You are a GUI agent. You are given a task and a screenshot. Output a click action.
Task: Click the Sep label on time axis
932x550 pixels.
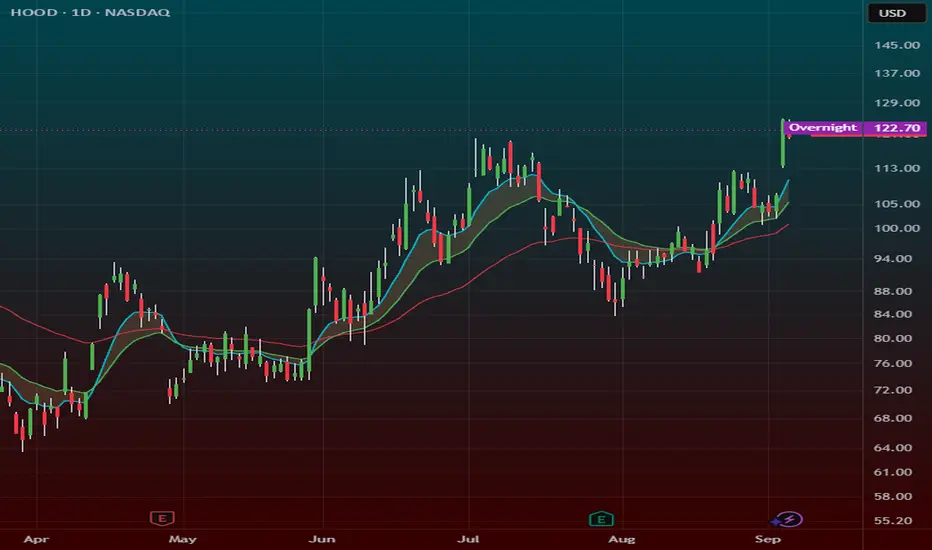[x=767, y=539]
